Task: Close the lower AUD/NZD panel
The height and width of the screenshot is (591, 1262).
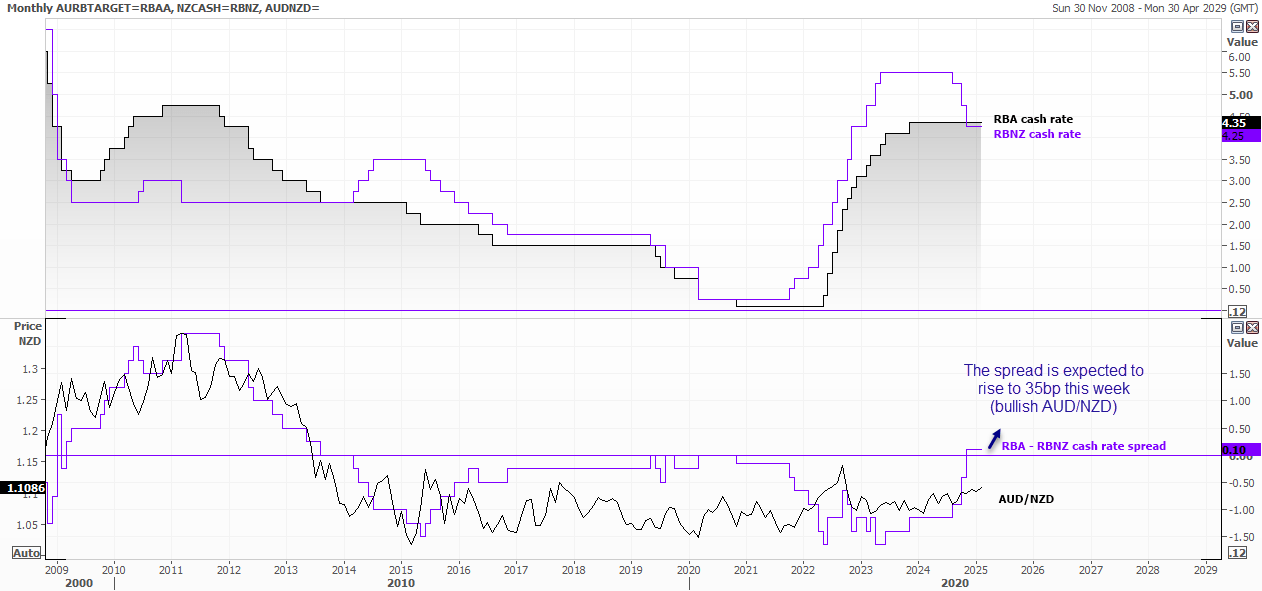Action: (x=1251, y=327)
